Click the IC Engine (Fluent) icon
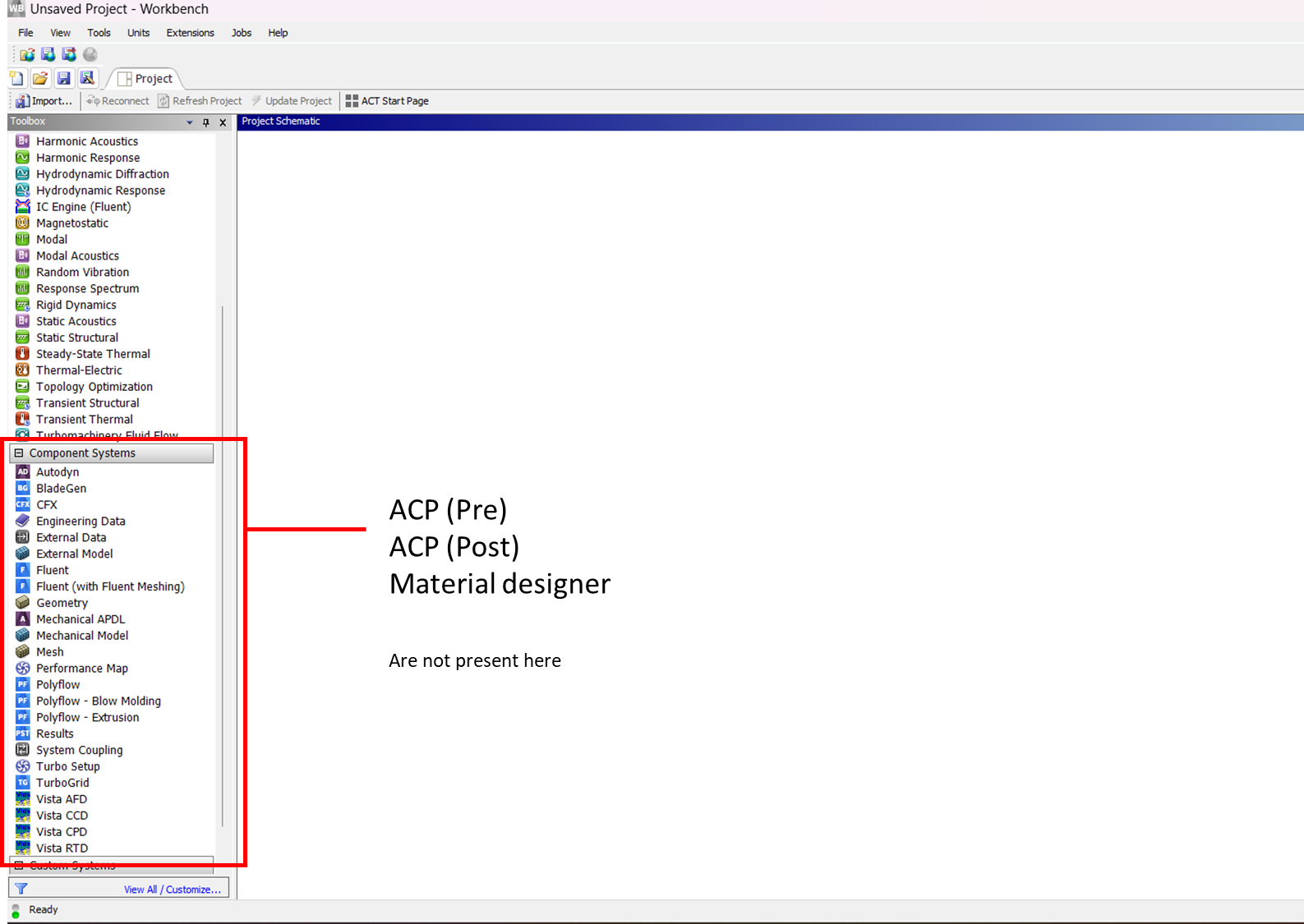 pyautogui.click(x=23, y=207)
